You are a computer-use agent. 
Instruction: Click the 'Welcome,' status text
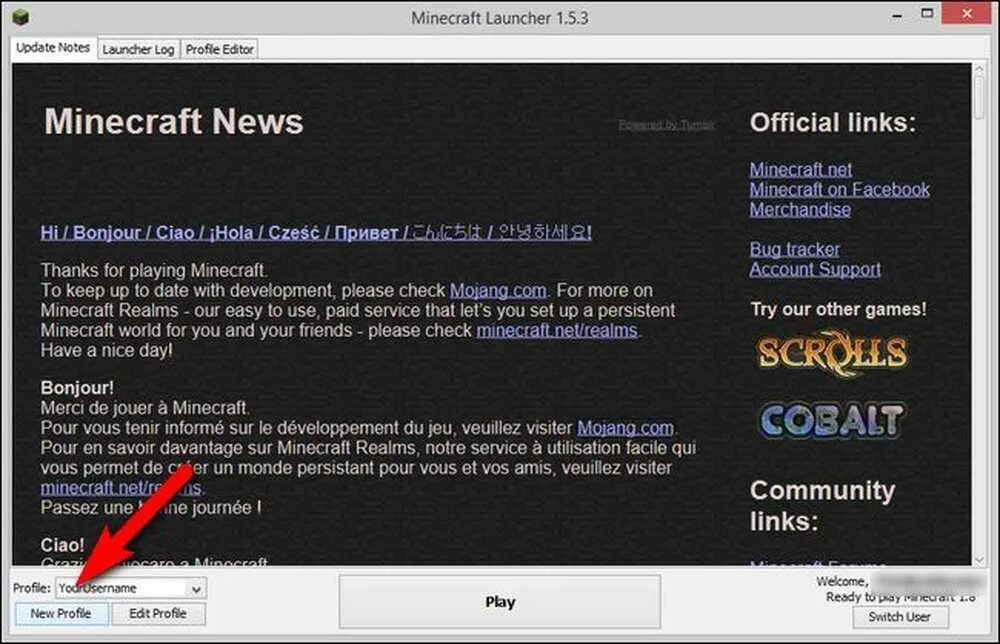pyautogui.click(x=842, y=582)
